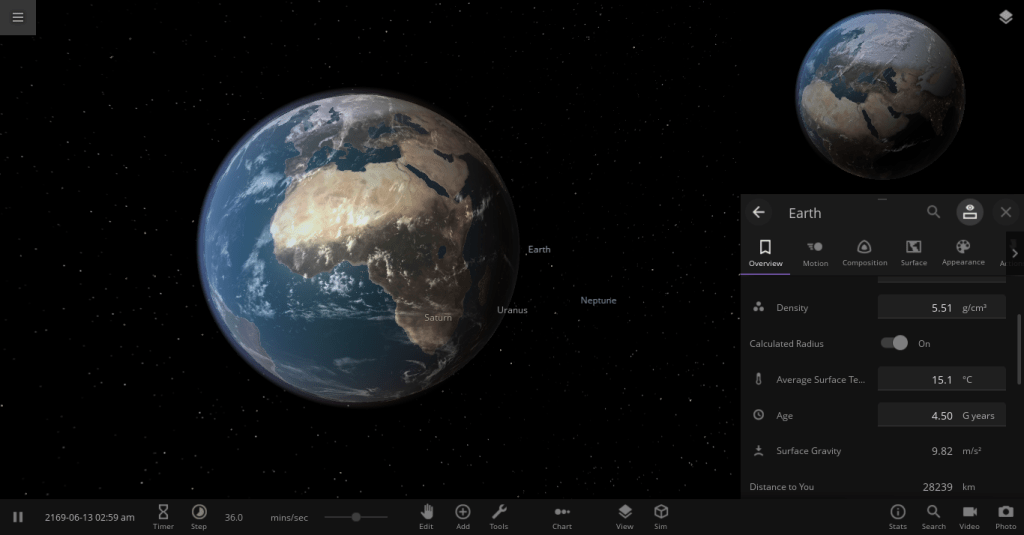Switch to the Composition tab
This screenshot has width=1024, height=535.
click(864, 252)
